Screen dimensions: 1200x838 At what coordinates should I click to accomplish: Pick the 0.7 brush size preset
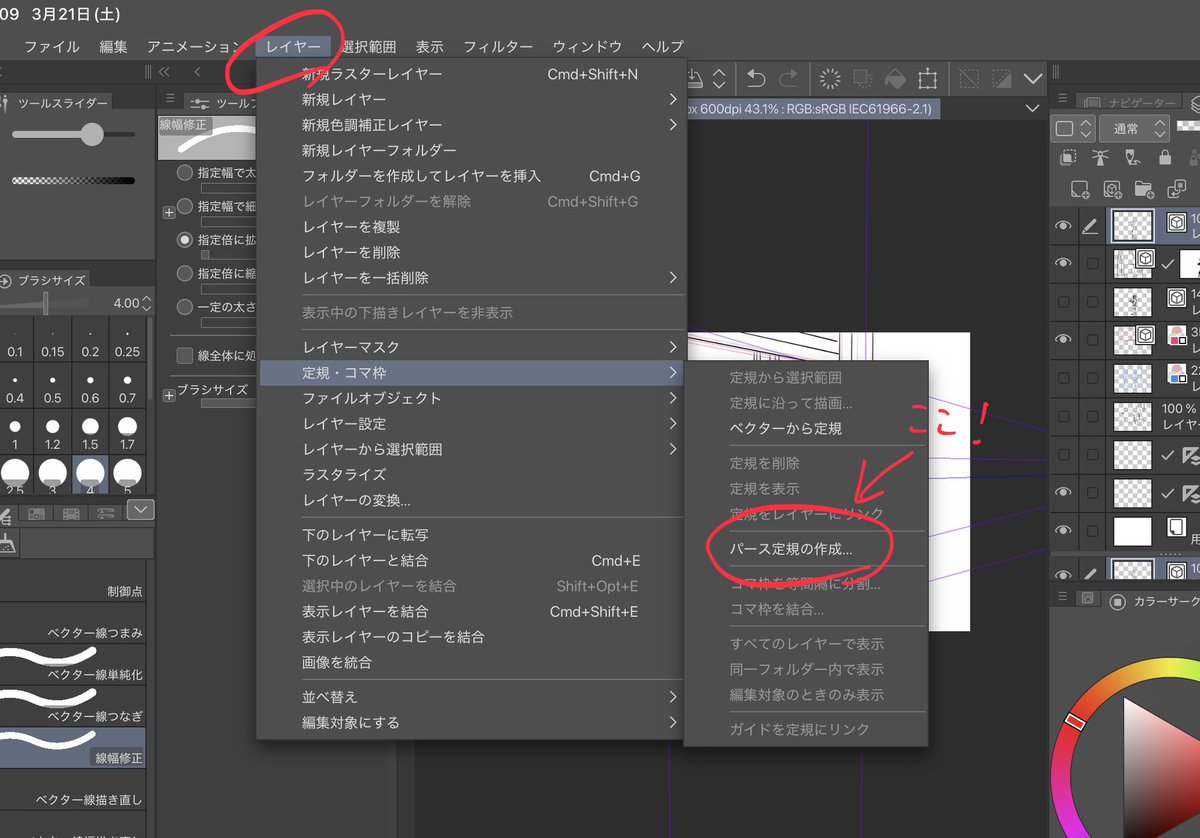(x=127, y=388)
